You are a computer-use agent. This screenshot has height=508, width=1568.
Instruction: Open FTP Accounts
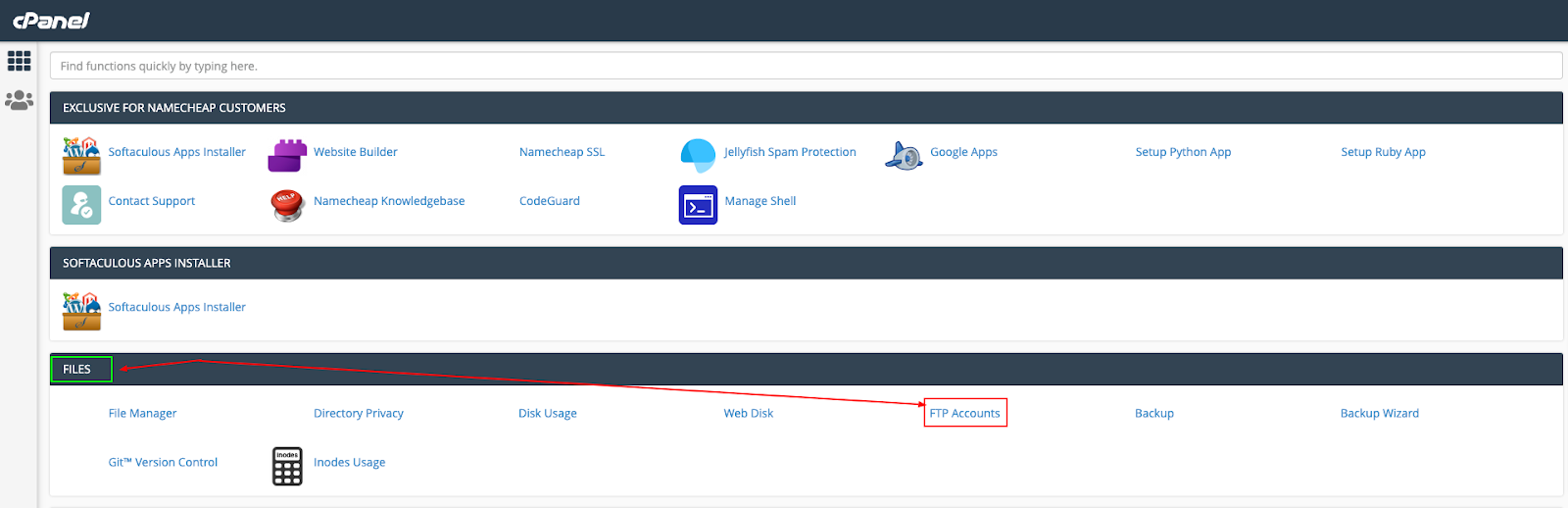tap(965, 413)
